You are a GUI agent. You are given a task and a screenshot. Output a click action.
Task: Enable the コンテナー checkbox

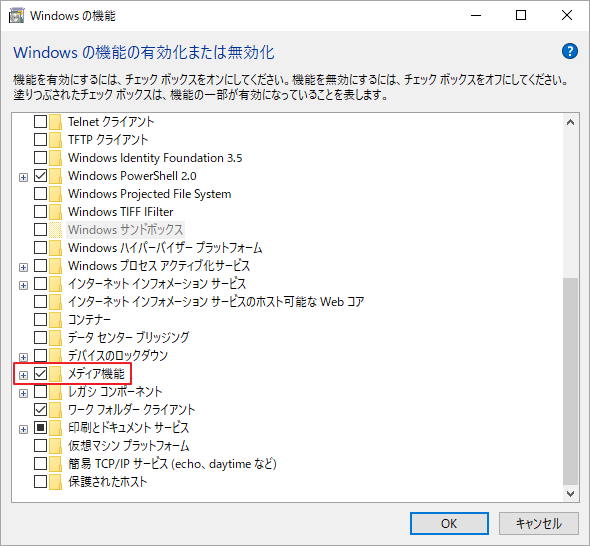40,319
